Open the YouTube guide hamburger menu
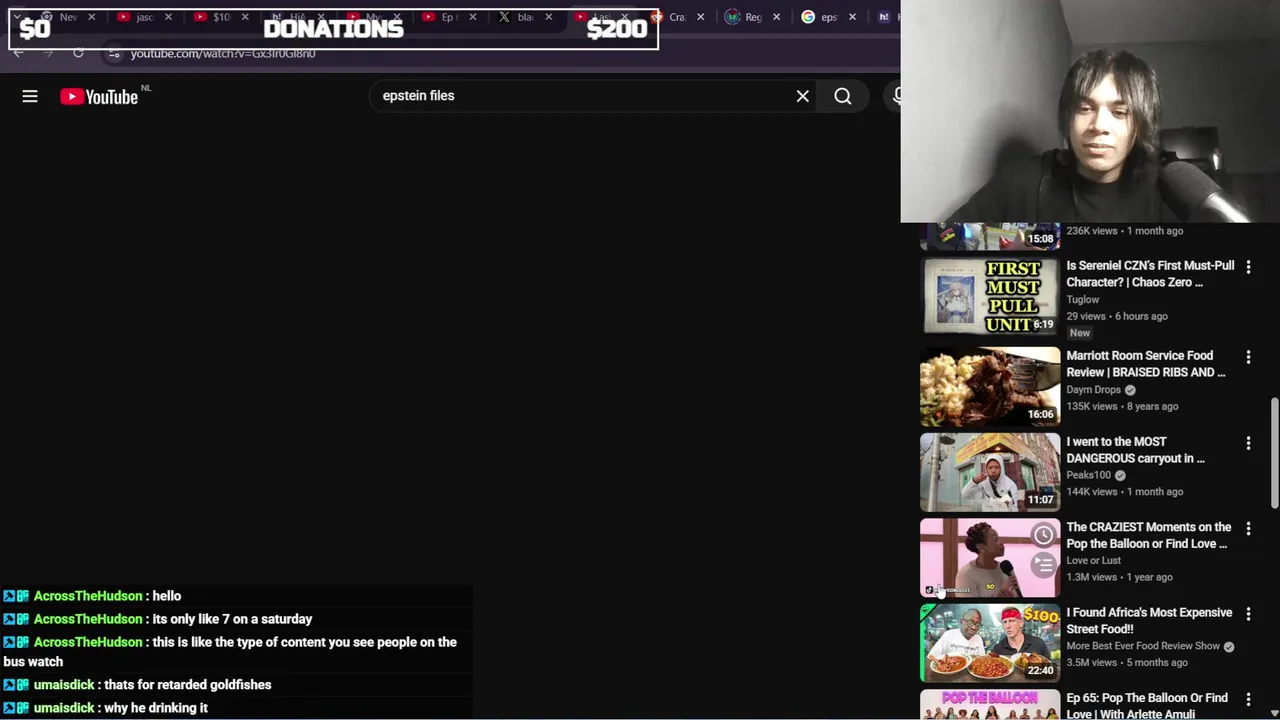The height and width of the screenshot is (720, 1280). 30,96
